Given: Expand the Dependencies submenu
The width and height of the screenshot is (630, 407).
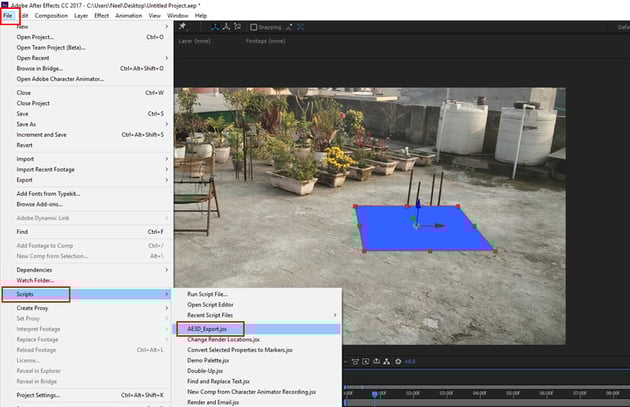Looking at the screenshot, I should point(87,270).
